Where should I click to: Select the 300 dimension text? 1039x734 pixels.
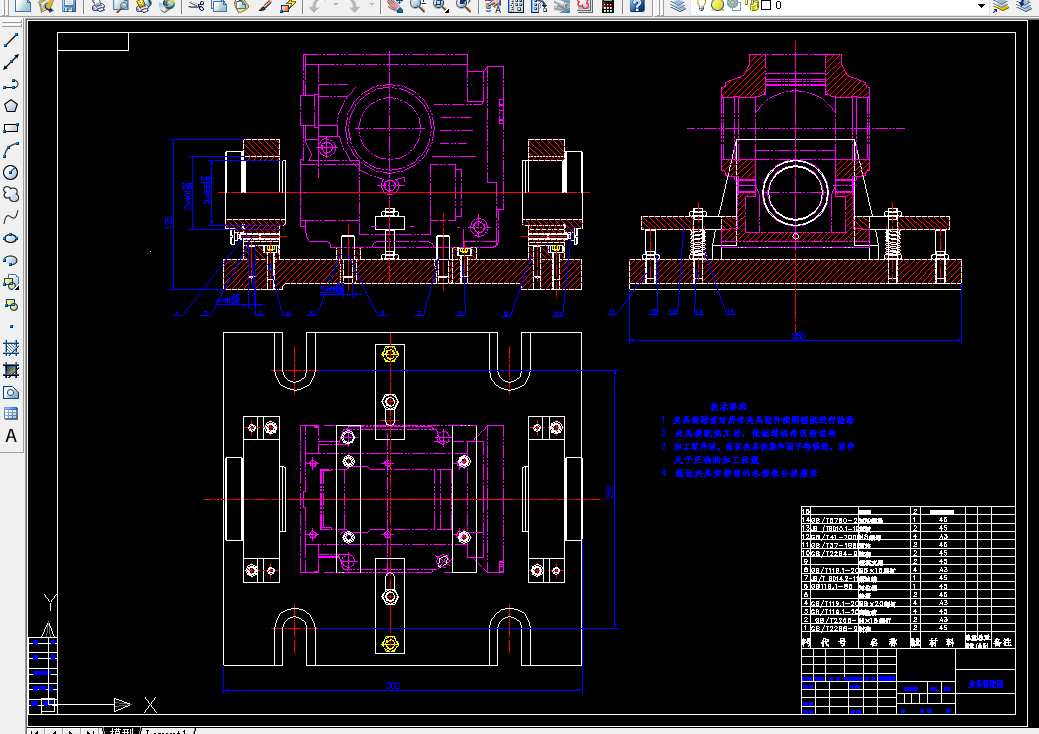(393, 686)
